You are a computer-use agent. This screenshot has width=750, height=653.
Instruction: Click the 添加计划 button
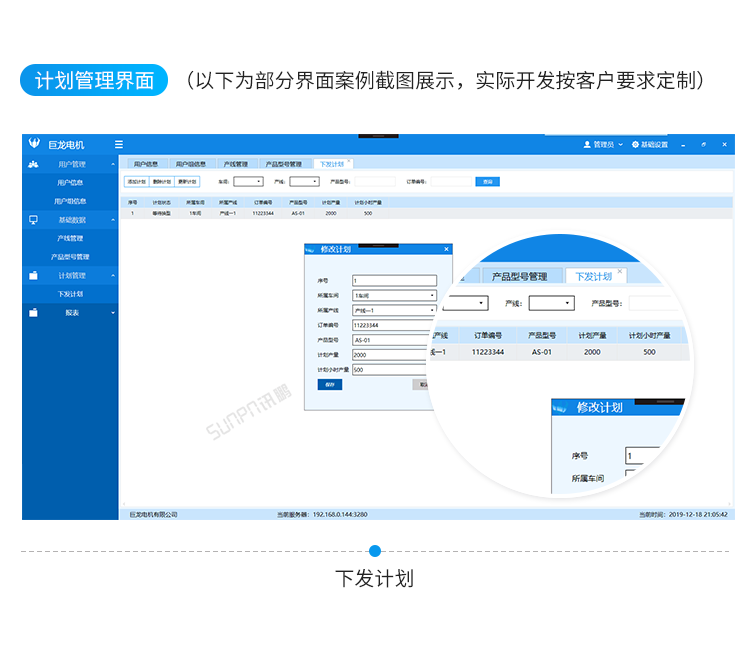[136, 182]
